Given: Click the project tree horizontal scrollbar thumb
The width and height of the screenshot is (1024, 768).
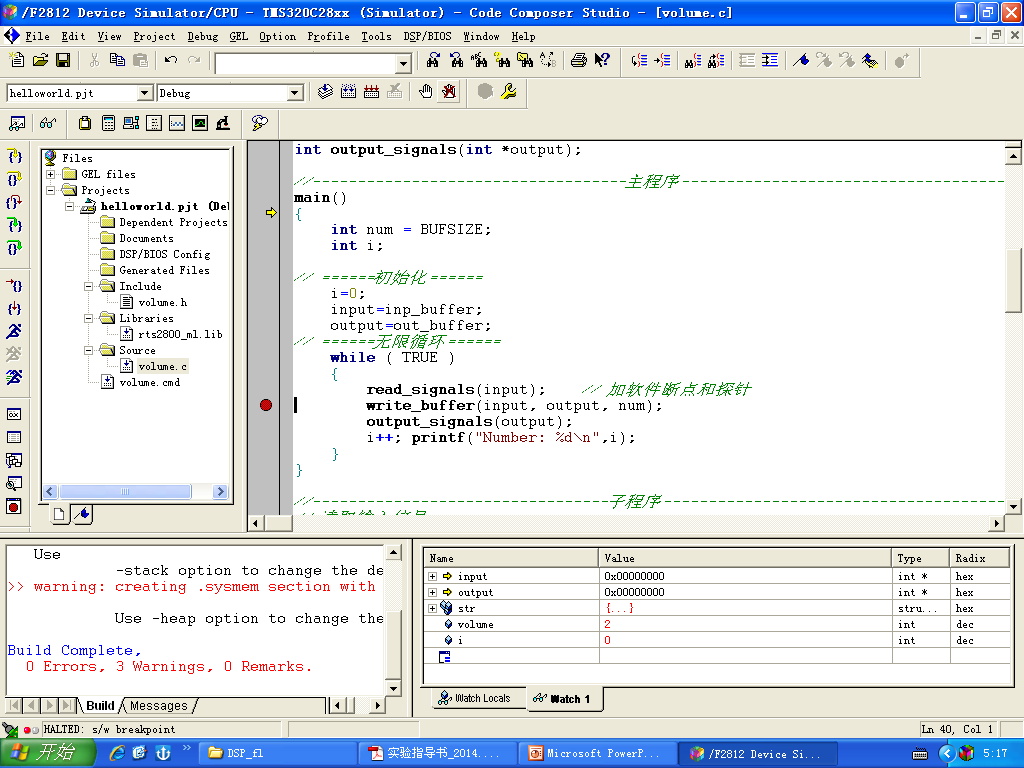Looking at the screenshot, I should tap(125, 492).
